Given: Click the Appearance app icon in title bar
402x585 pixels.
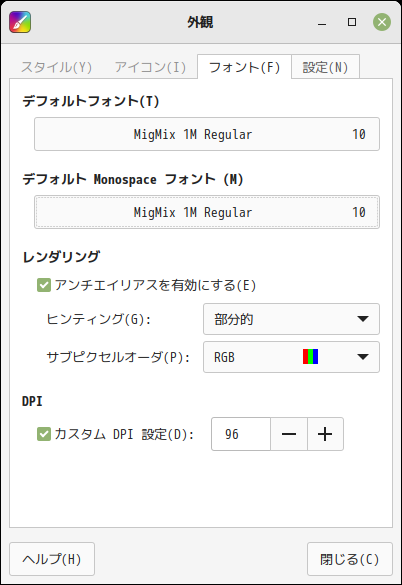Looking at the screenshot, I should (20, 22).
